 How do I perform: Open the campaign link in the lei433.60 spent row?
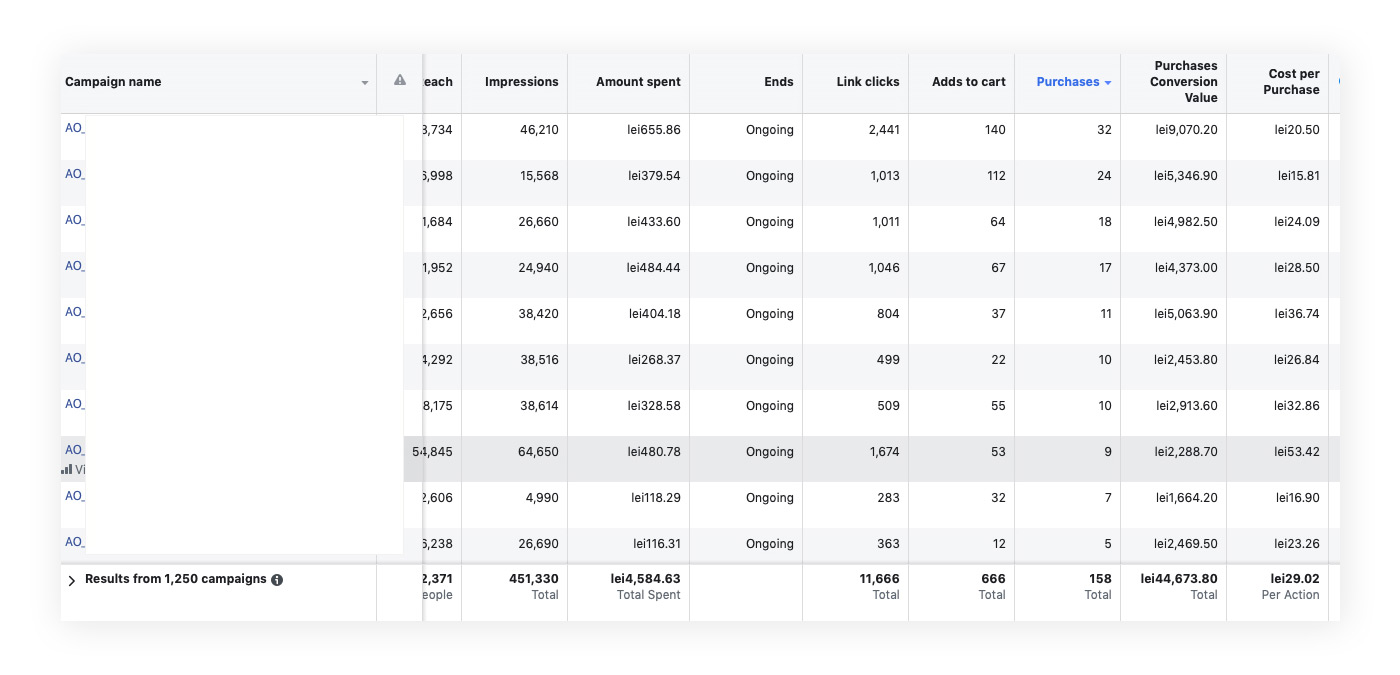click(x=74, y=220)
